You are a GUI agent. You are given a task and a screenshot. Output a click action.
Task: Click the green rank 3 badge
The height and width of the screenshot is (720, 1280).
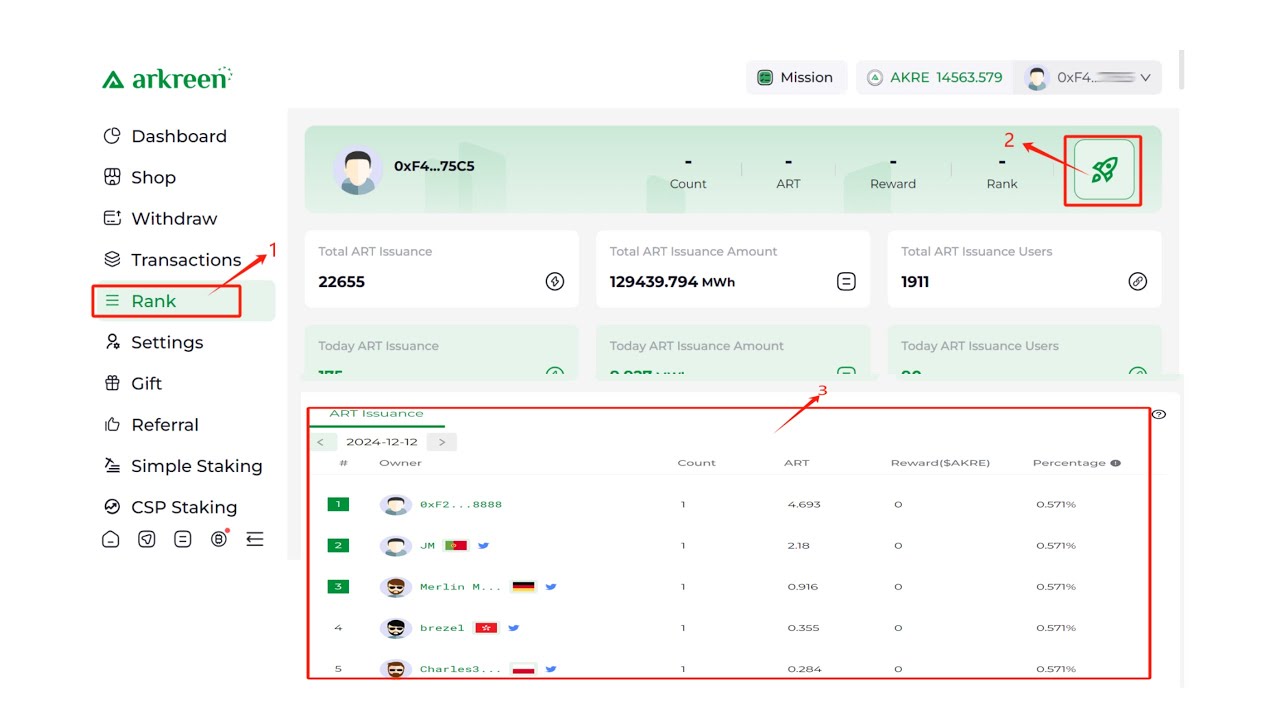338,587
